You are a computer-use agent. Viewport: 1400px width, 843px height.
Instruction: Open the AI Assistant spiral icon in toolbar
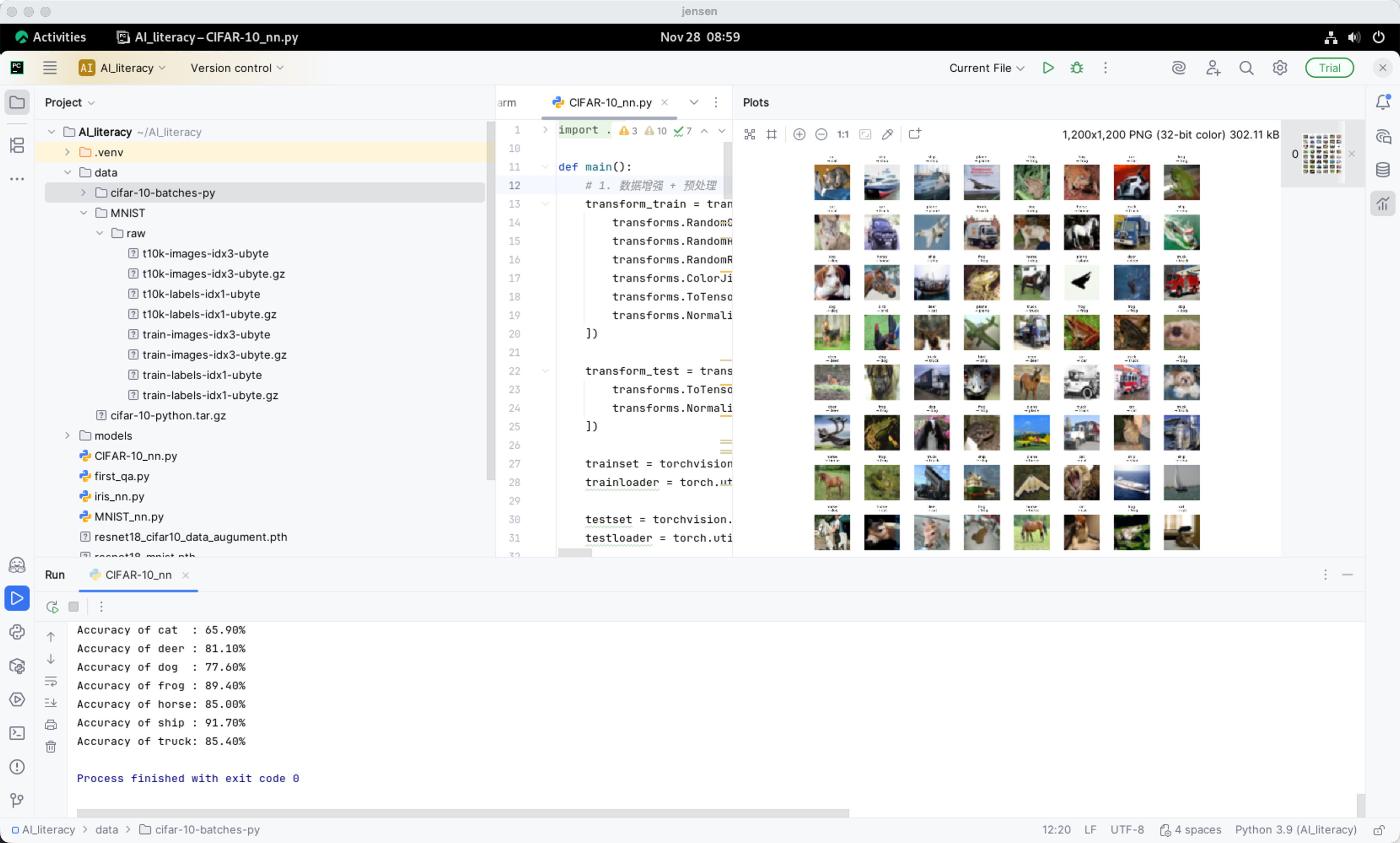pyautogui.click(x=1178, y=67)
